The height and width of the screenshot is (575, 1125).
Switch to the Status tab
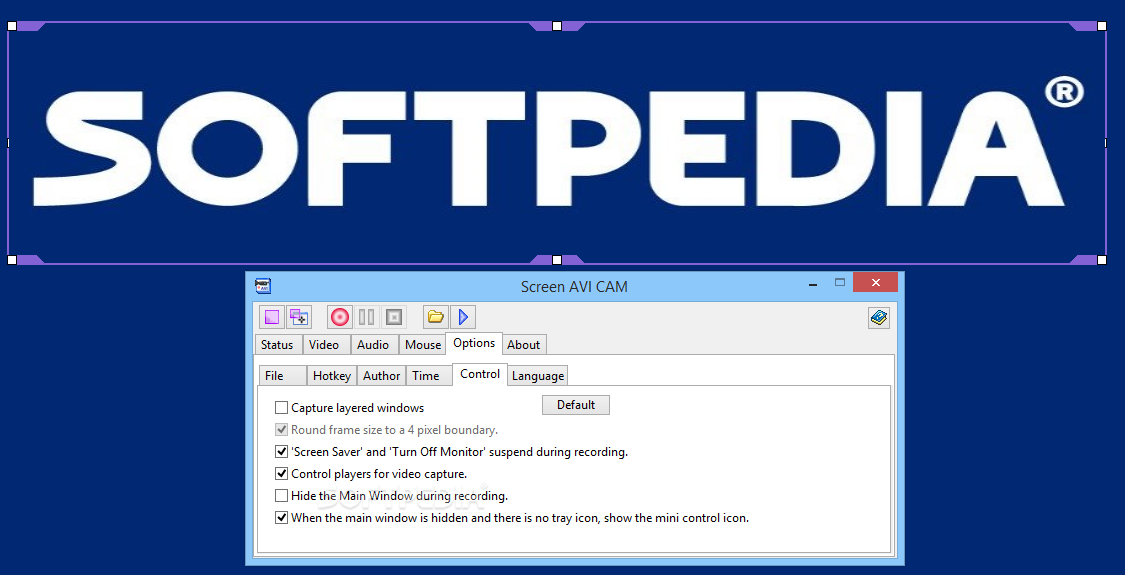click(278, 345)
